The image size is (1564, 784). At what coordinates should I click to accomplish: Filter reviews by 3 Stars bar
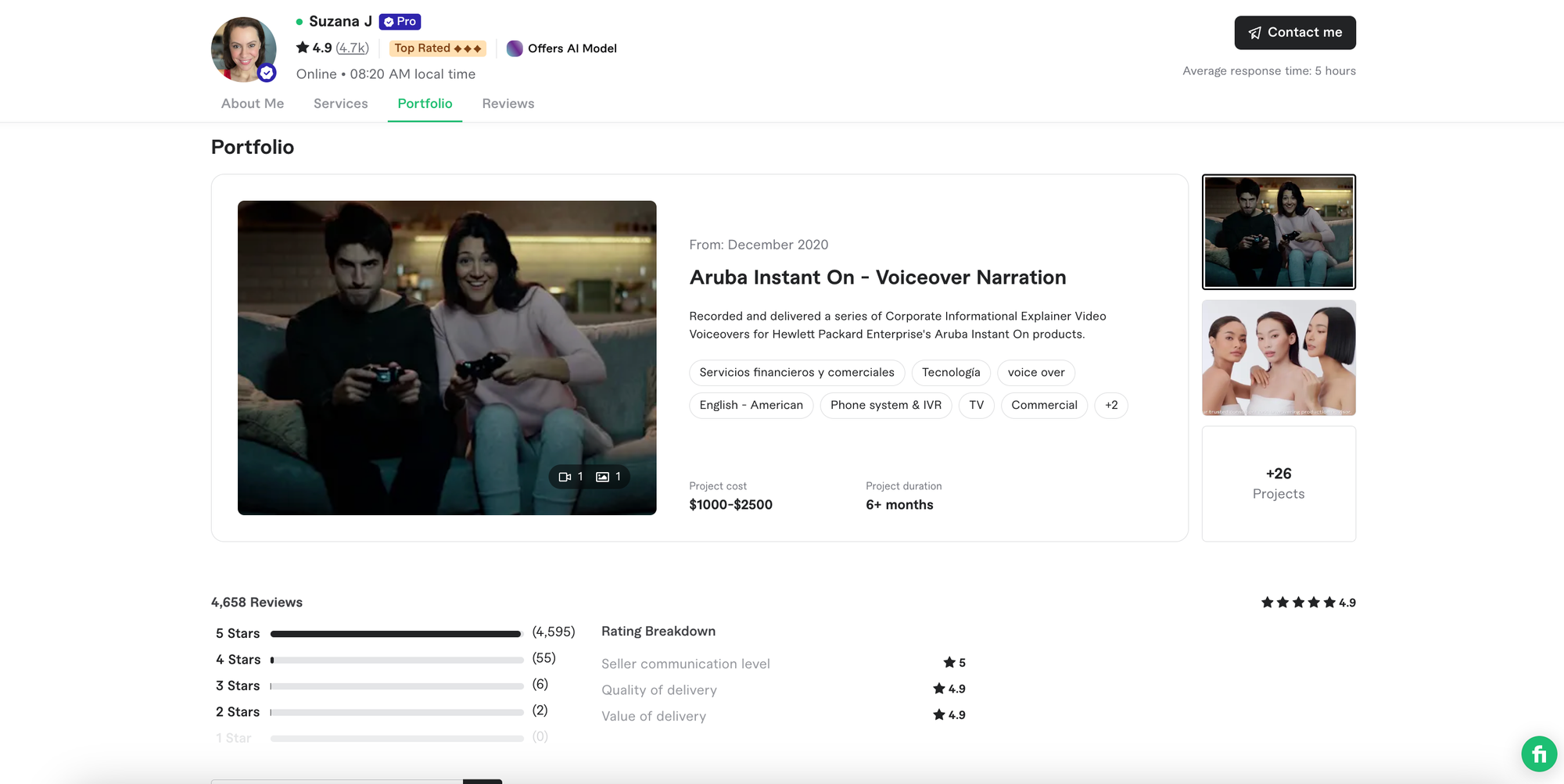click(397, 686)
